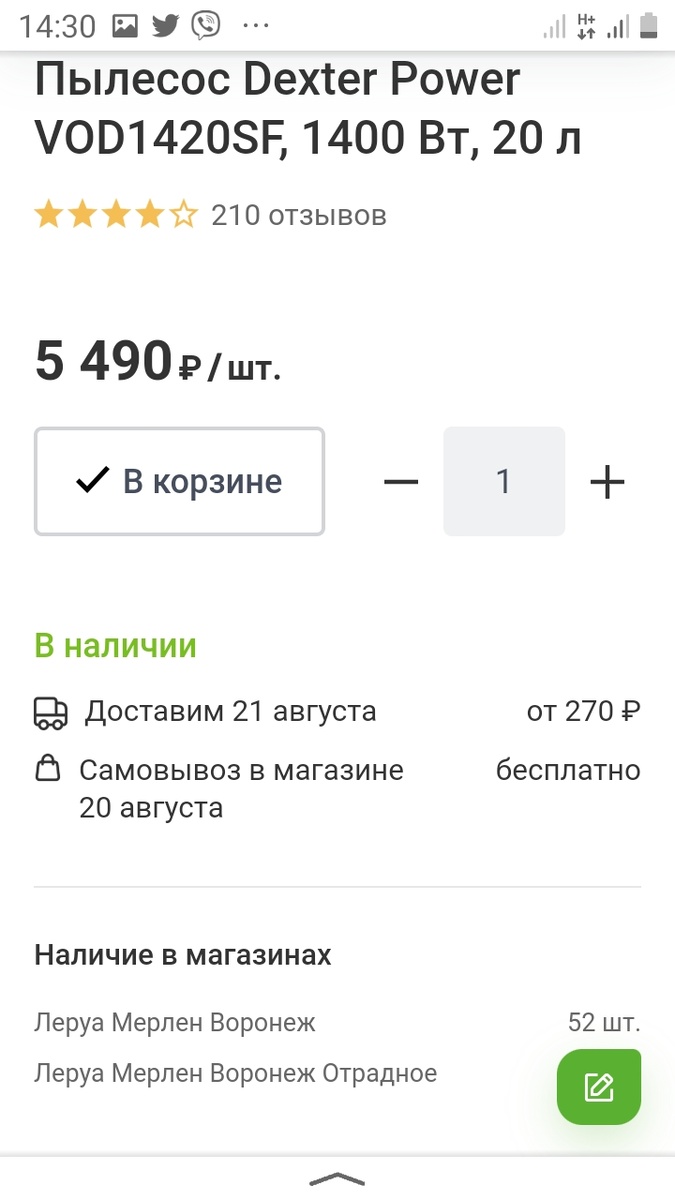Tap the В корзине button

point(179,480)
